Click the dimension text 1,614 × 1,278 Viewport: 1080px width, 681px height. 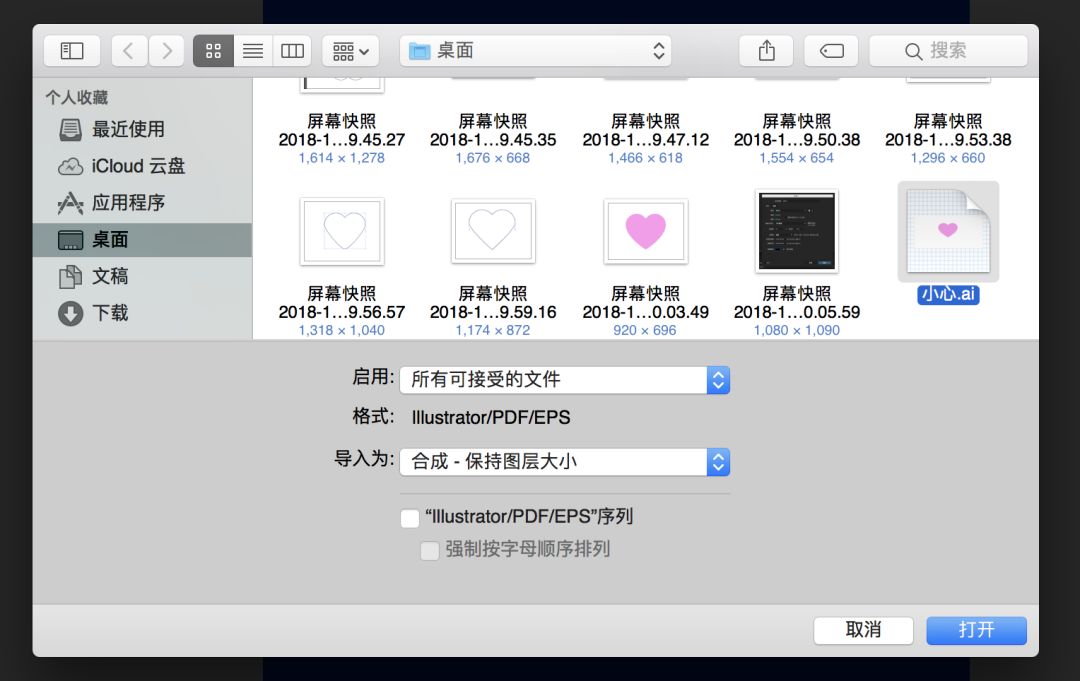click(x=342, y=158)
